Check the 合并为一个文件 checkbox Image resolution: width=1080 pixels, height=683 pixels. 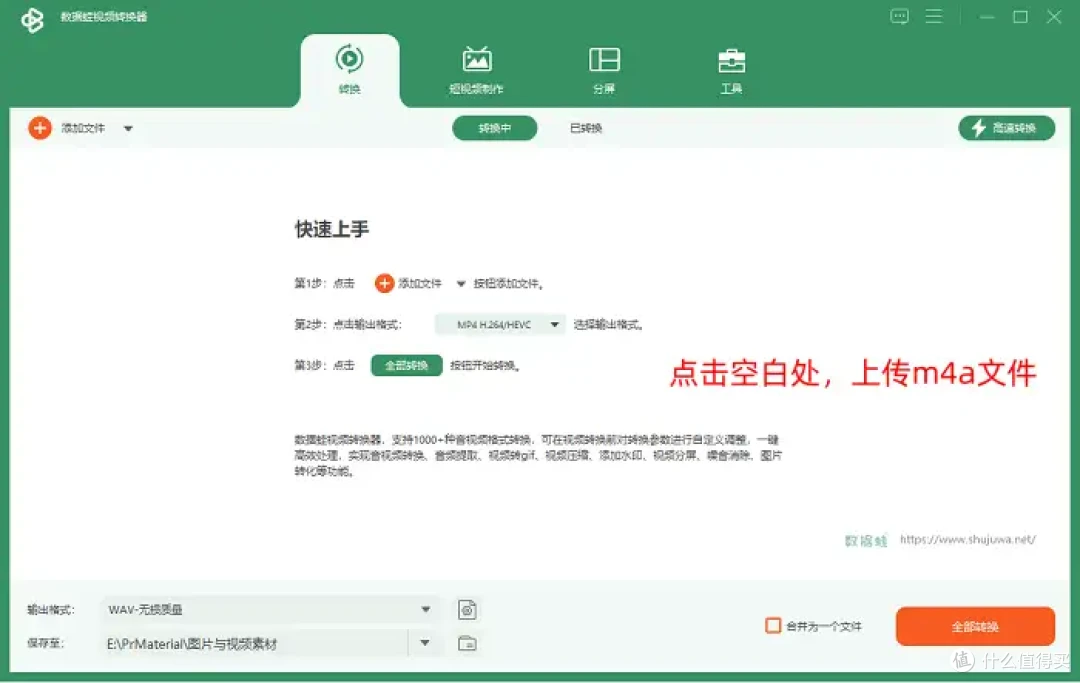[x=773, y=626]
